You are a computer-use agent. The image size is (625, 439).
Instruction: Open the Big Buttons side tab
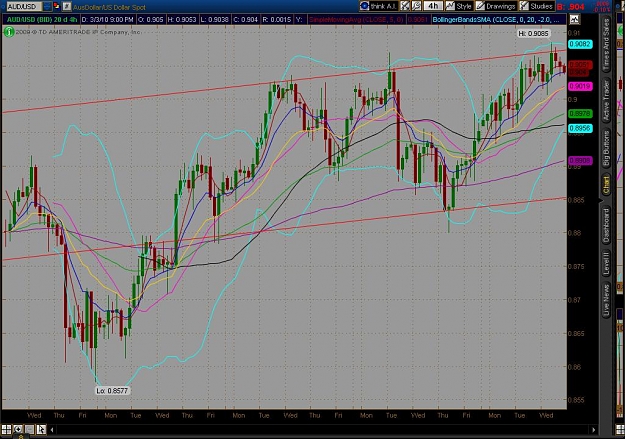(606, 148)
